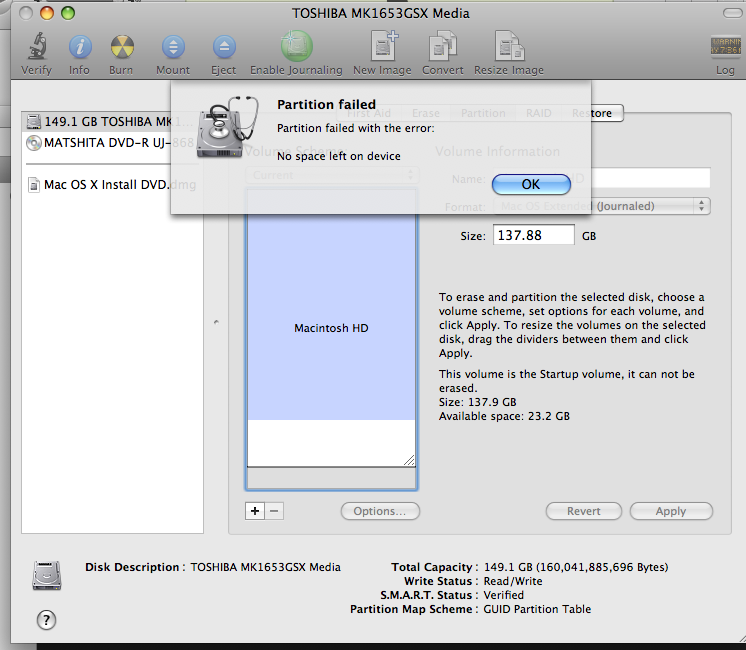The height and width of the screenshot is (650, 746).
Task: Click the toolbar toggle pill button
Action: [x=733, y=13]
